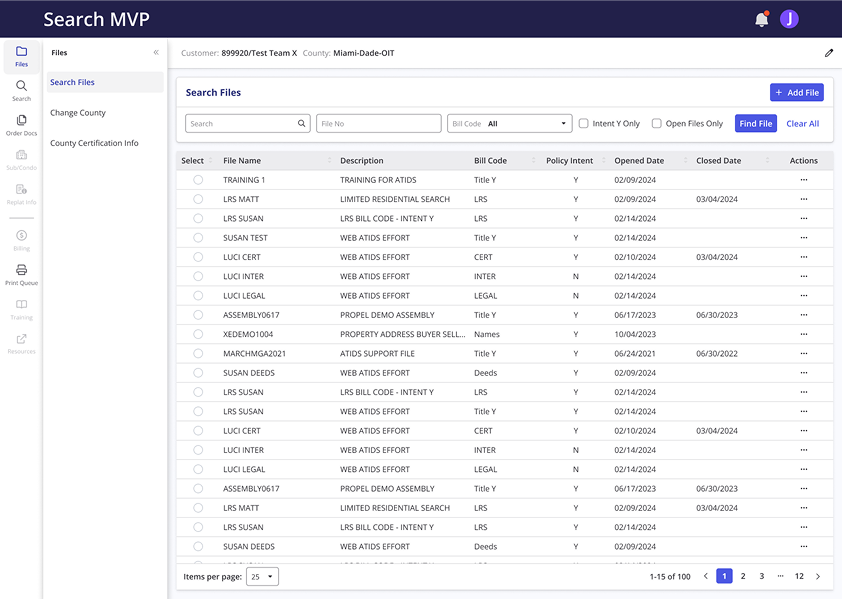The image size is (842, 600).
Task: Focus the Search text field
Action: (248, 124)
